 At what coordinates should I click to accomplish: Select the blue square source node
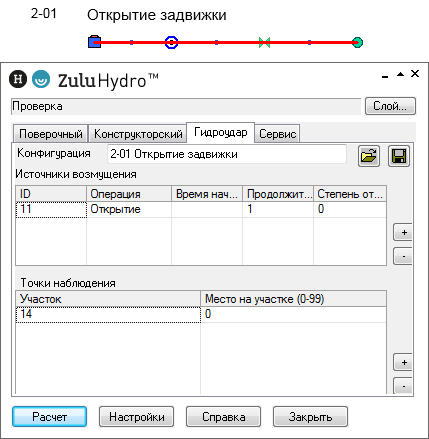click(x=94, y=42)
